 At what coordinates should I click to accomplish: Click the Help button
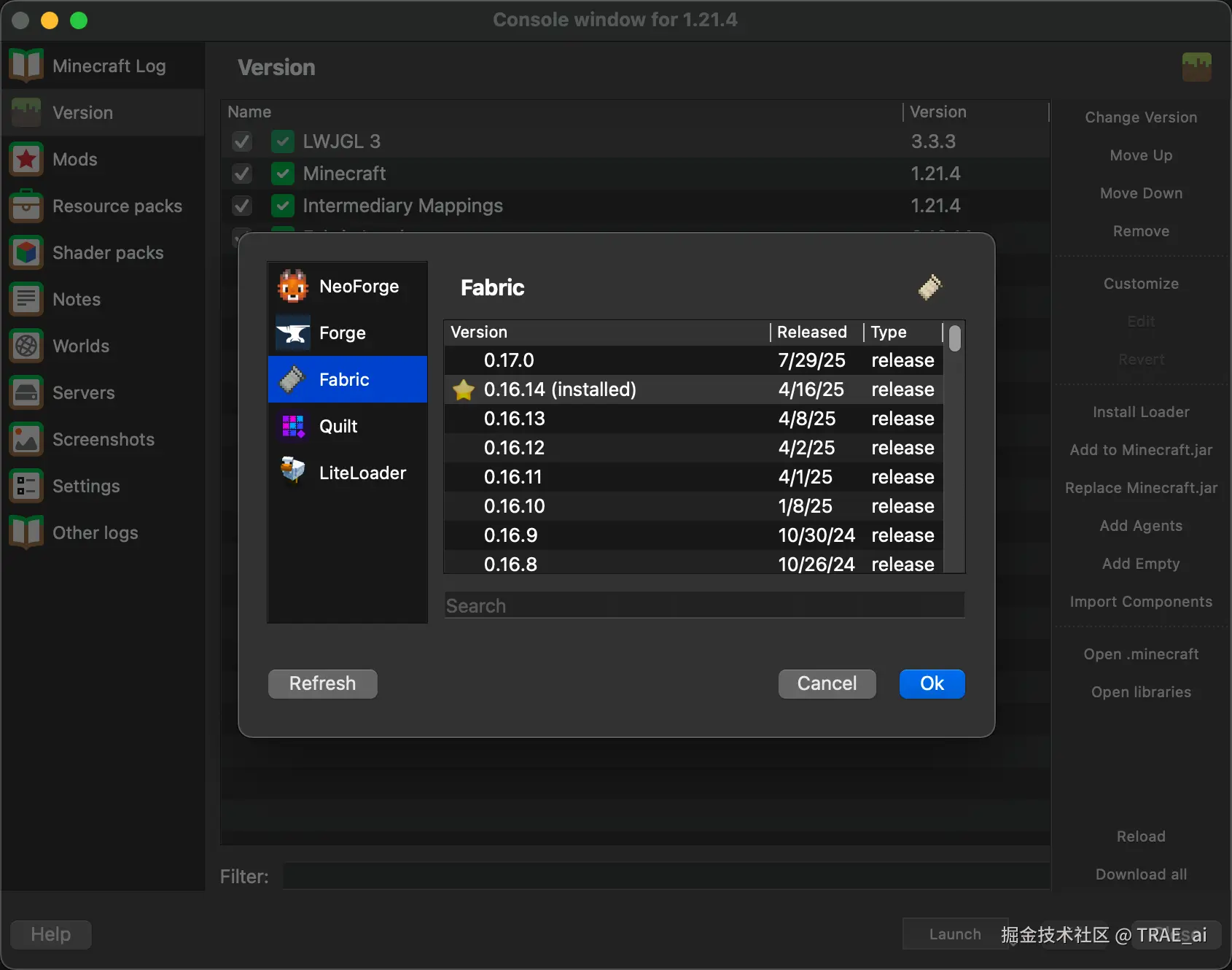point(51,934)
